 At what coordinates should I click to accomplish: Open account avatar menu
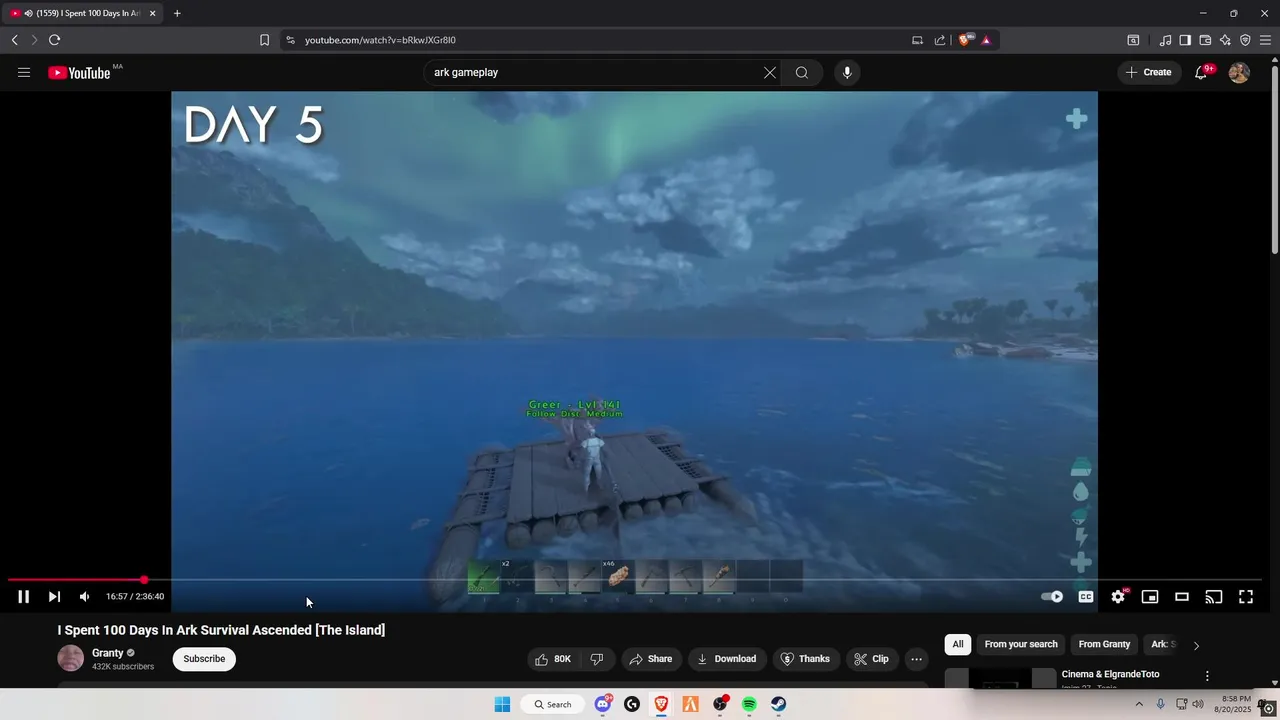point(1239,72)
